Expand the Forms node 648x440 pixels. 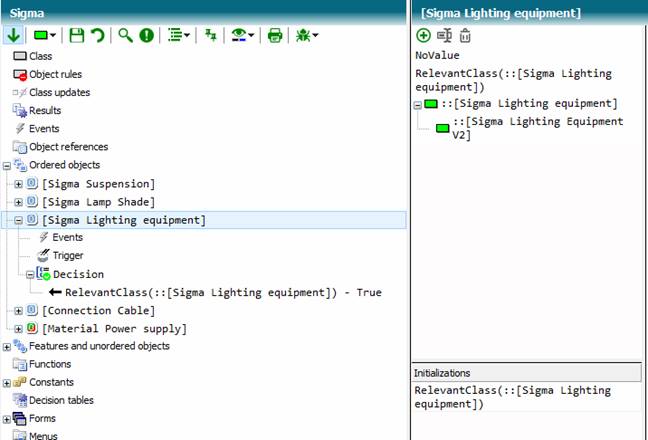click(7, 420)
